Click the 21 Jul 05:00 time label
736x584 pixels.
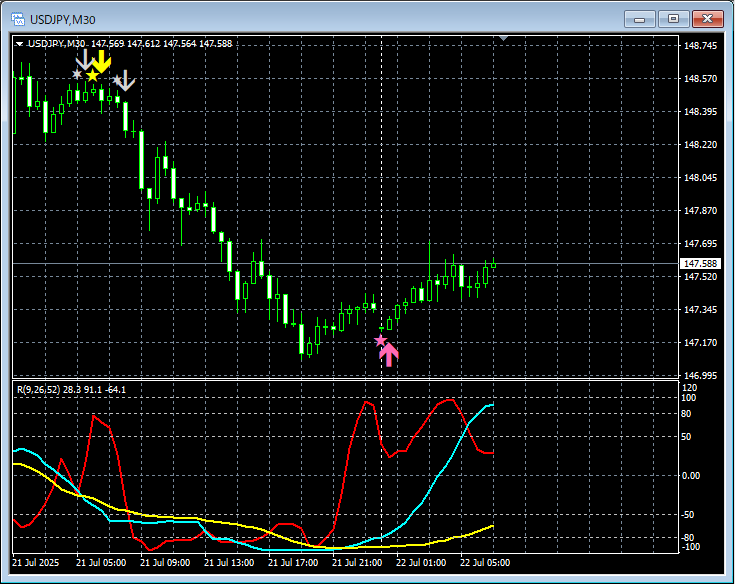coord(101,562)
